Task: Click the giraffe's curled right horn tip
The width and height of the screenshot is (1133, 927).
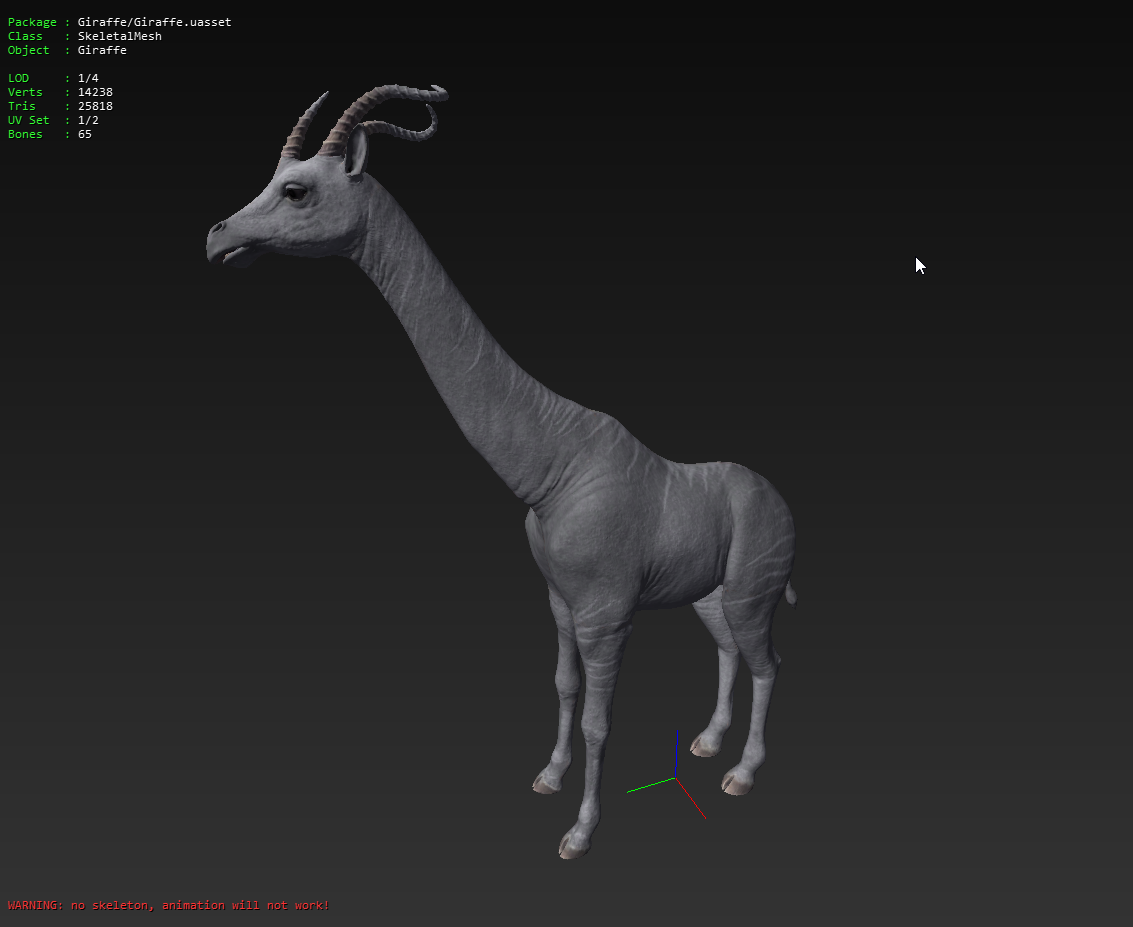Action: [436, 93]
